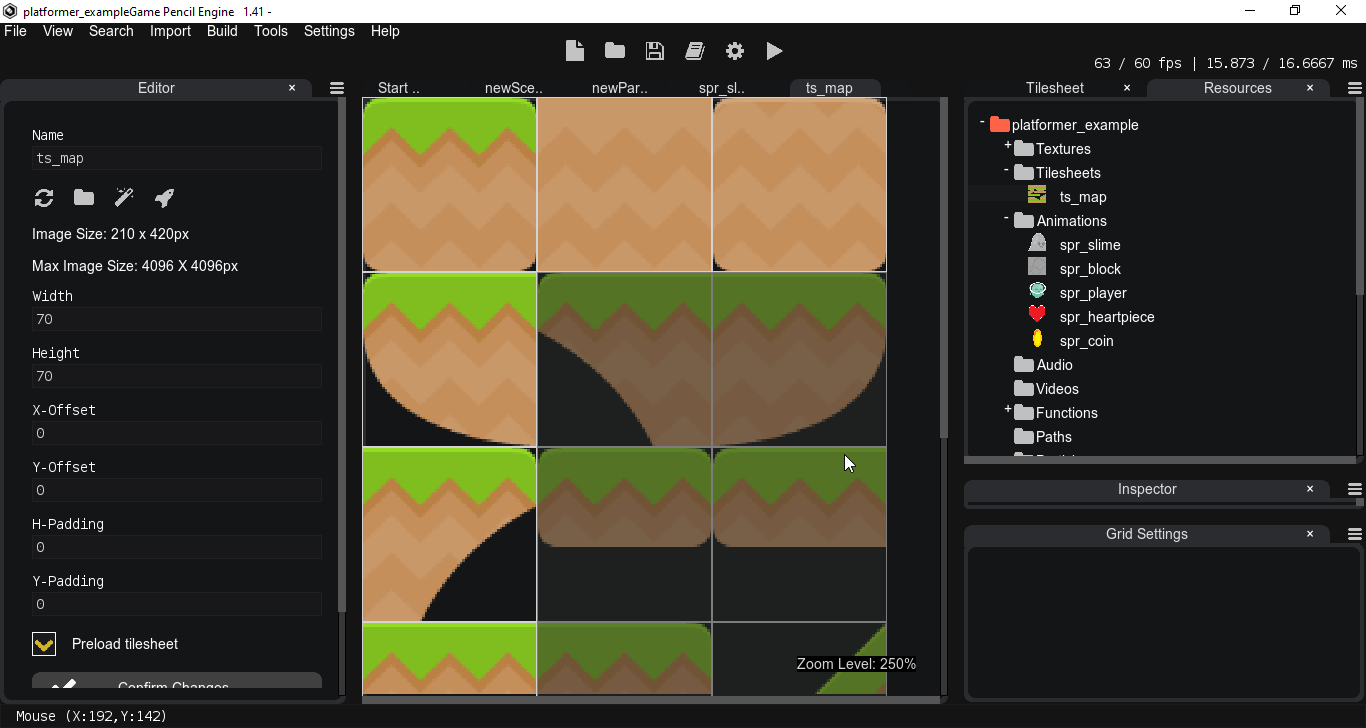Image resolution: width=1366 pixels, height=728 pixels.
Task: Switch to the newSce.. tab
Action: click(514, 88)
